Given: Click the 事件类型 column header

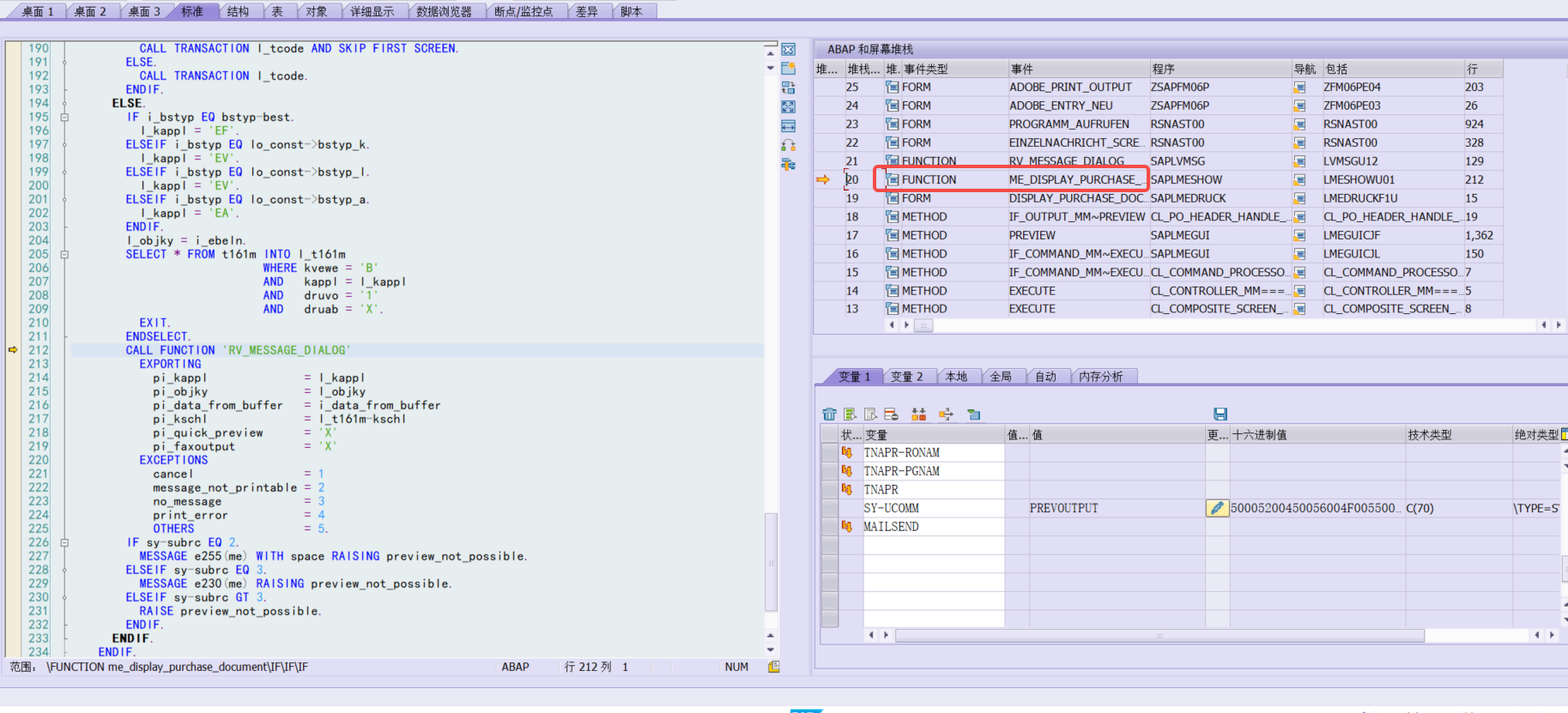Looking at the screenshot, I should [926, 69].
